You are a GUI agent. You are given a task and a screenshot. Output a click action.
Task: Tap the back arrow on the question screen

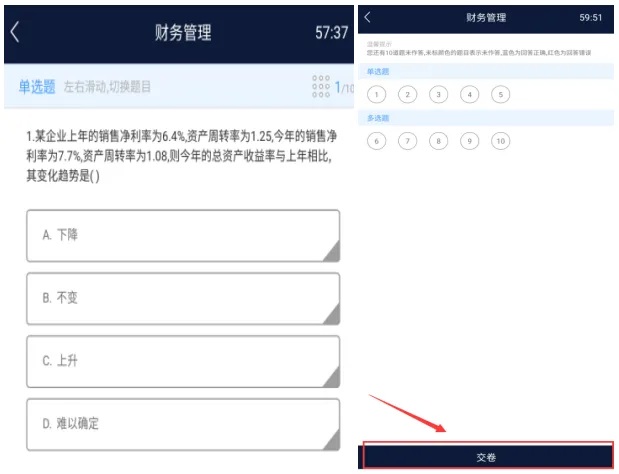(15, 32)
